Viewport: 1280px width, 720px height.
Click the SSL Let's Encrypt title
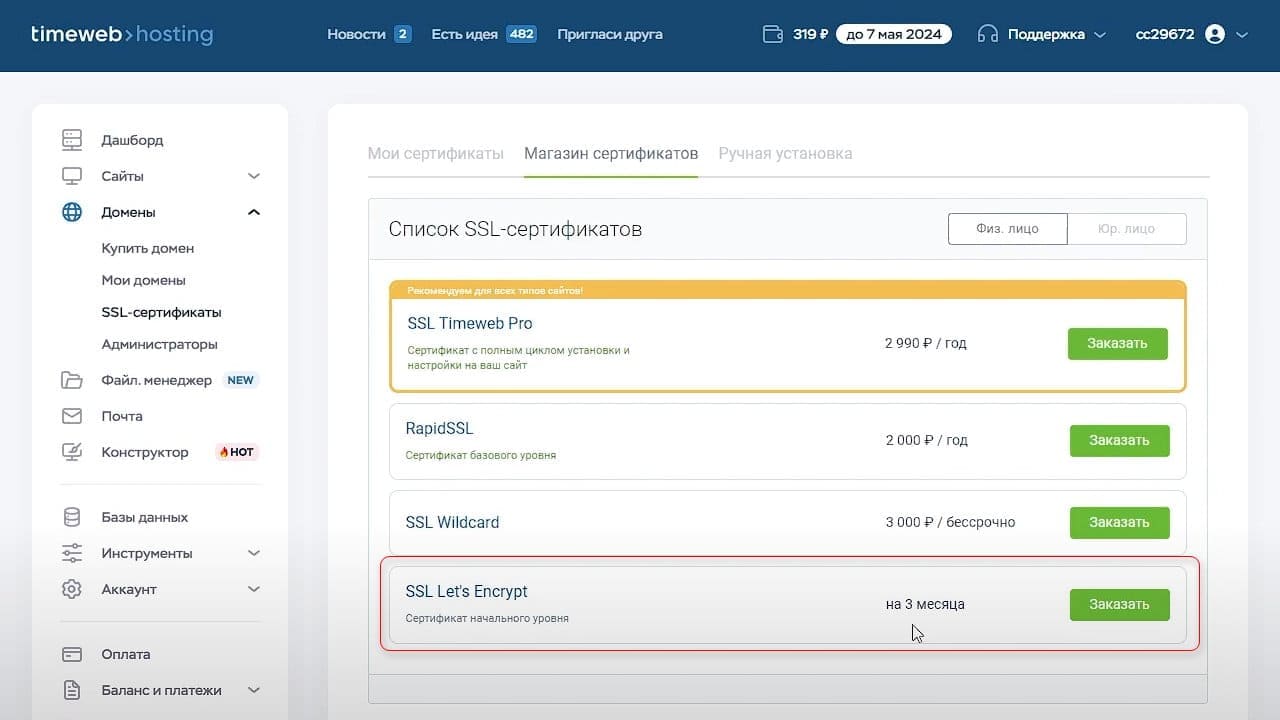coord(466,591)
